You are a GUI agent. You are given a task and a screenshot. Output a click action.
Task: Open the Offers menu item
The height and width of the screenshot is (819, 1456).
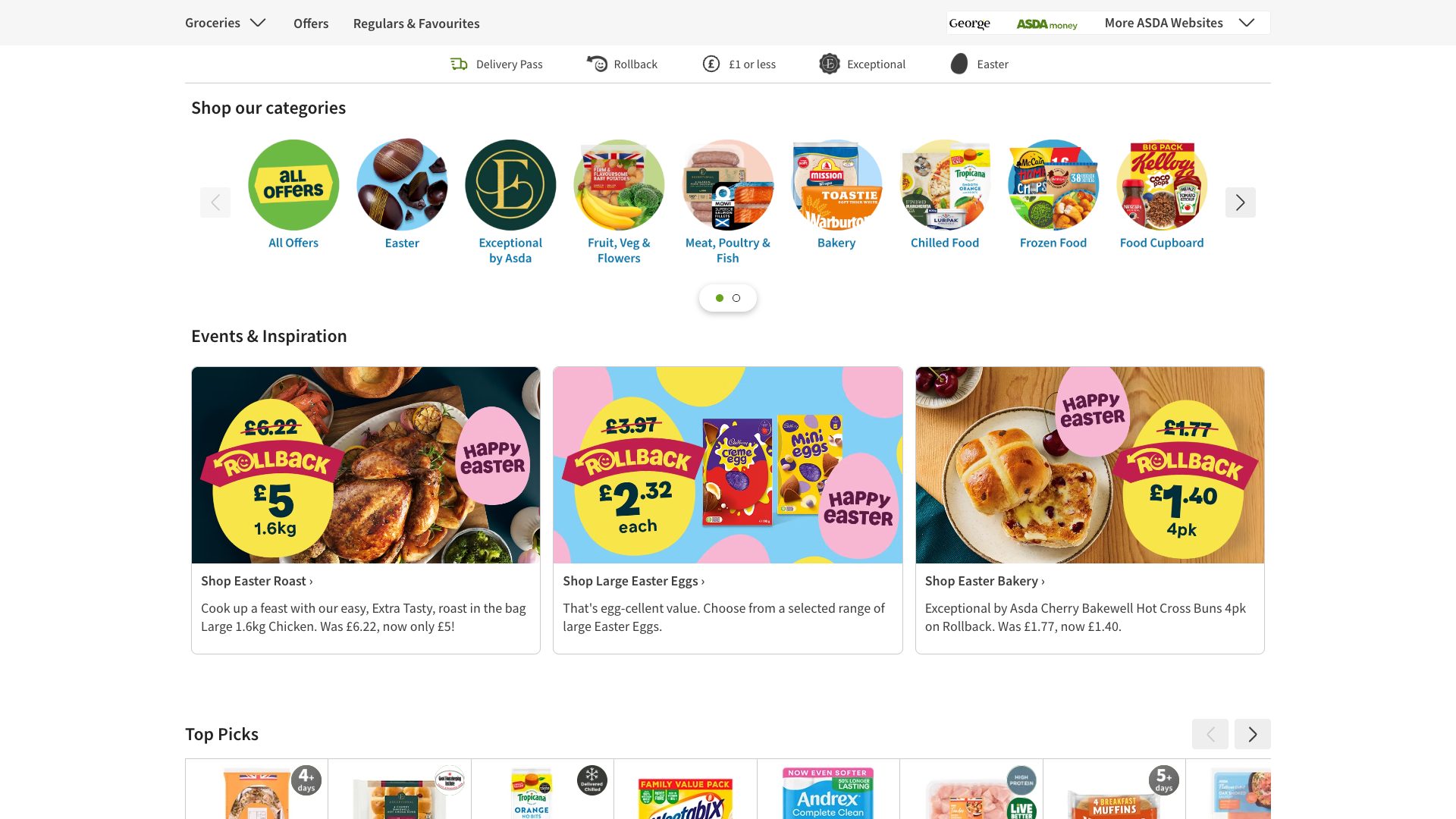[x=311, y=24]
